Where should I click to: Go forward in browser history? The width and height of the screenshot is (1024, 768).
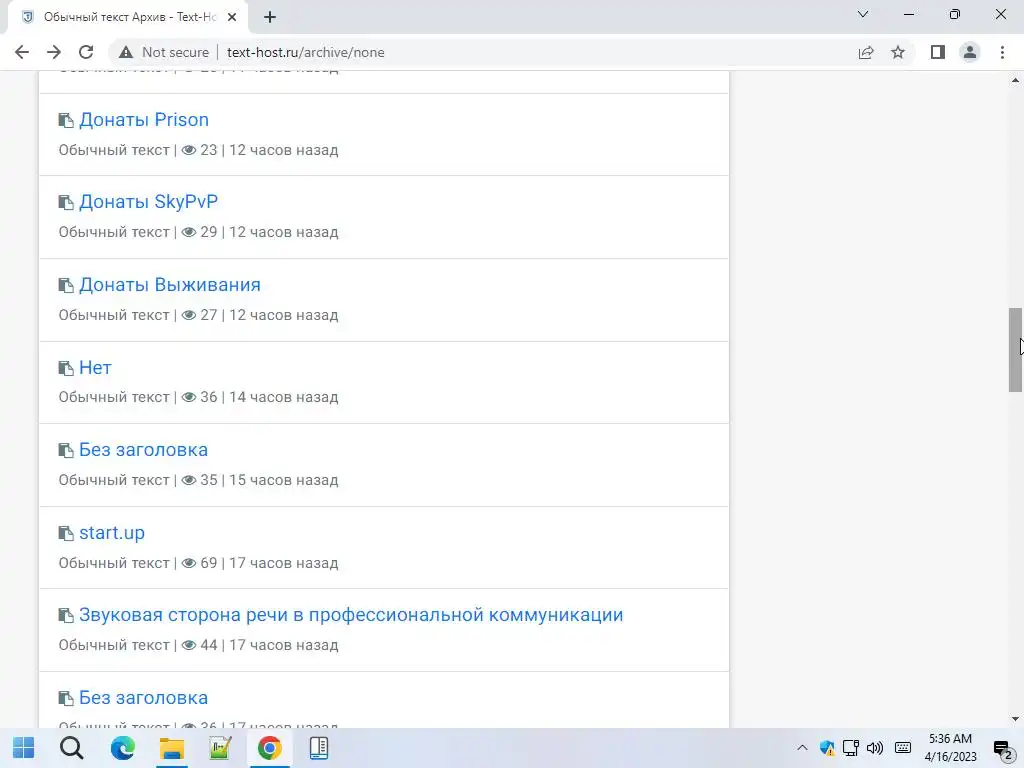(x=54, y=52)
